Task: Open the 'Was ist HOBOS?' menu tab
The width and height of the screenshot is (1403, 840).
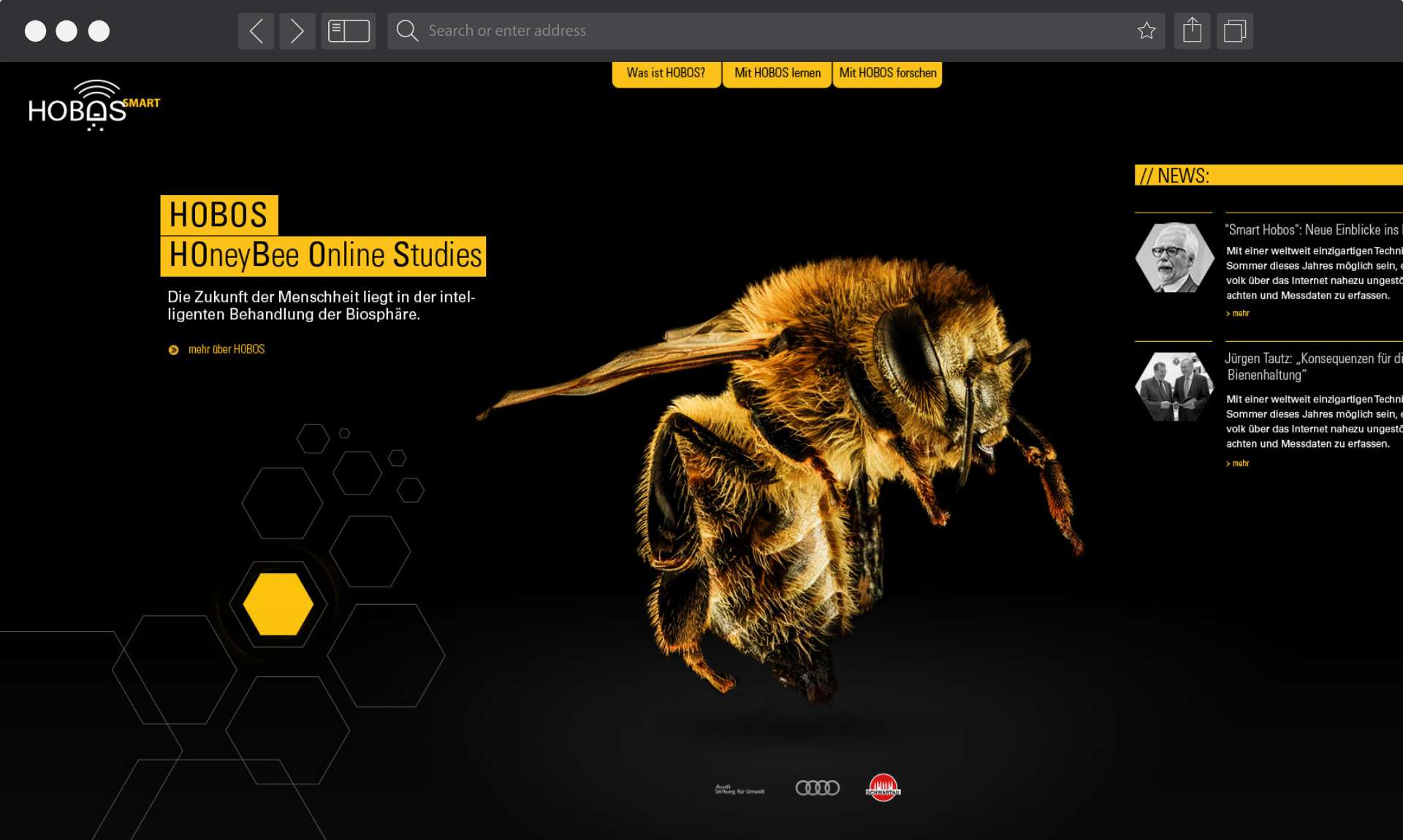Action: tap(666, 74)
